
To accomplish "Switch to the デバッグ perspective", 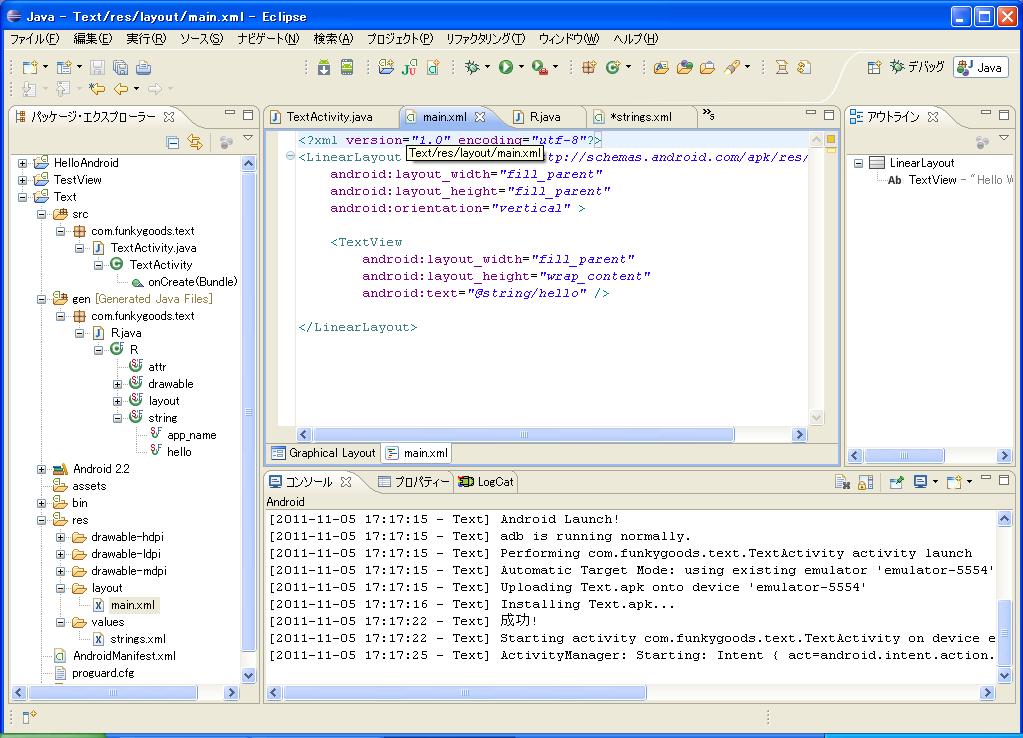I will tap(917, 67).
